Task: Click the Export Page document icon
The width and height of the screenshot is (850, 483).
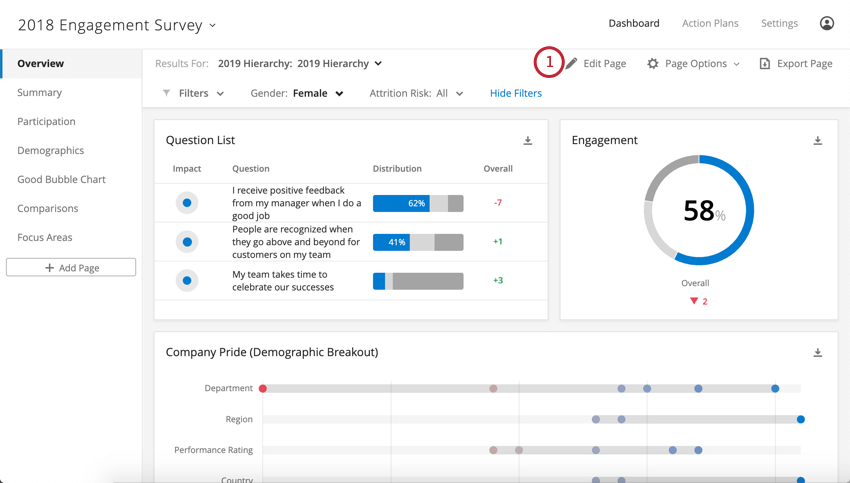Action: click(x=764, y=64)
